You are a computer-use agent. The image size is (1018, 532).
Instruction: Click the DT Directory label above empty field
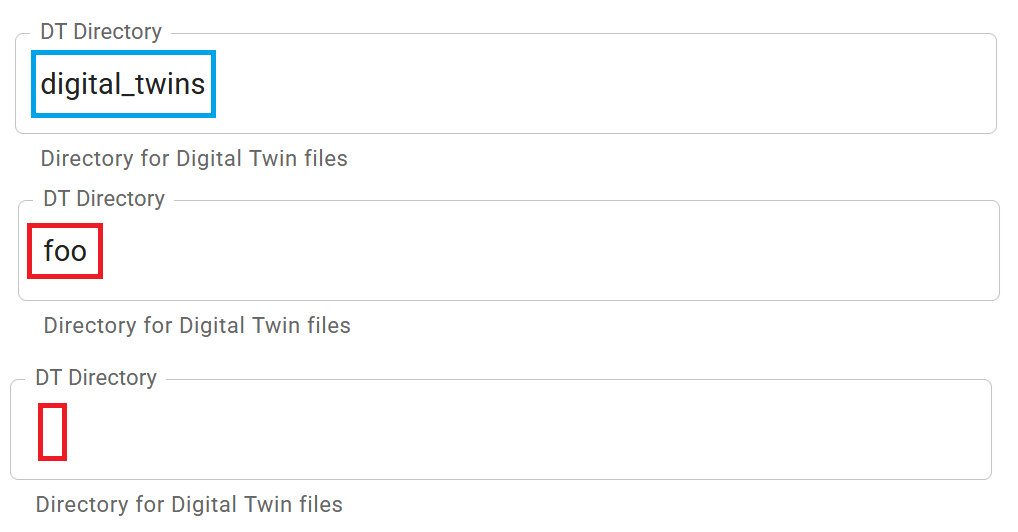(96, 378)
